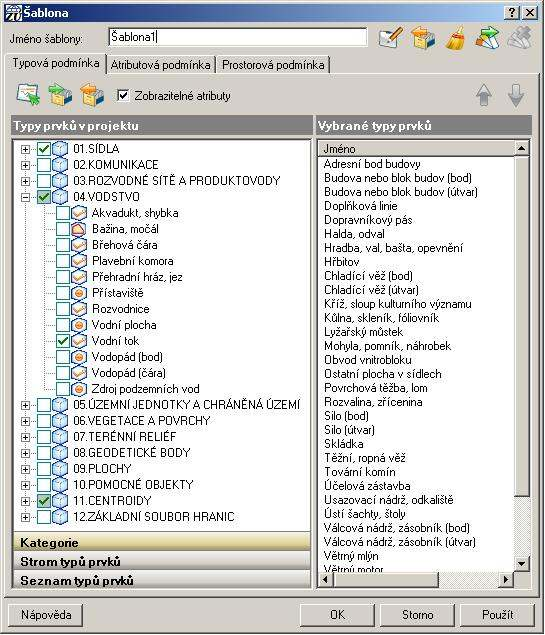Image resolution: width=545 pixels, height=635 pixels.
Task: Check the Plavební komora checkbox
Action: [x=63, y=261]
